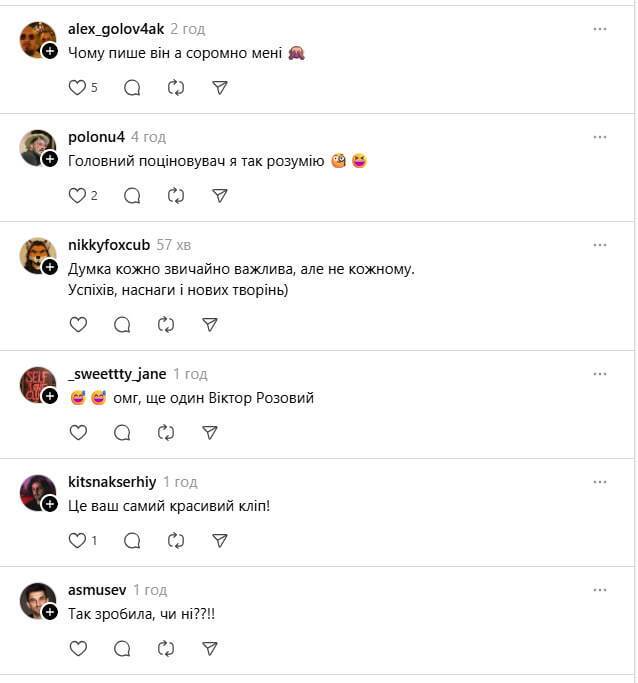Reply to asmusev's comment
The height and width of the screenshot is (683, 638).
click(122, 648)
